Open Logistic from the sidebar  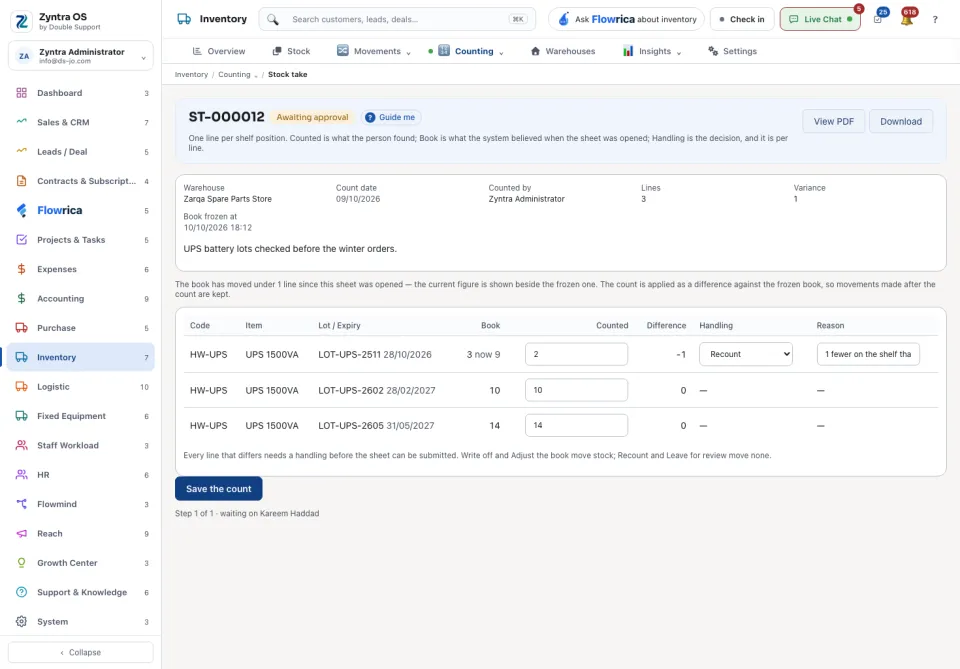pos(81,387)
